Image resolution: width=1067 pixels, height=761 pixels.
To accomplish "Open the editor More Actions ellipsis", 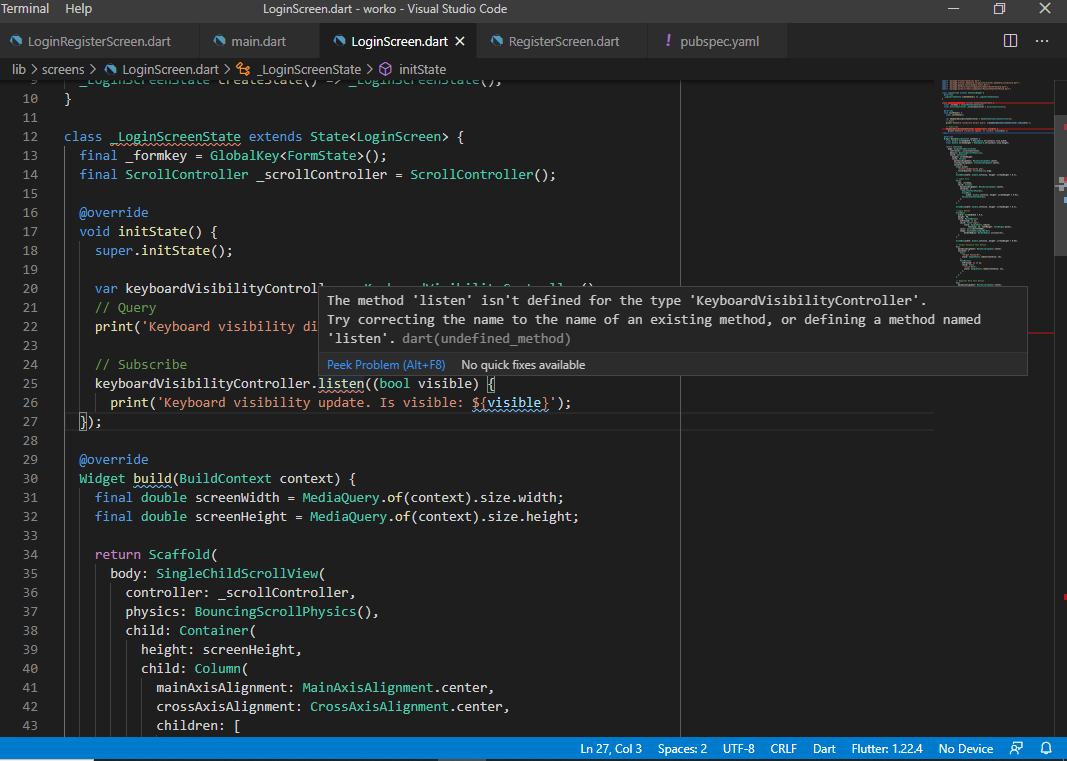I will click(1042, 41).
